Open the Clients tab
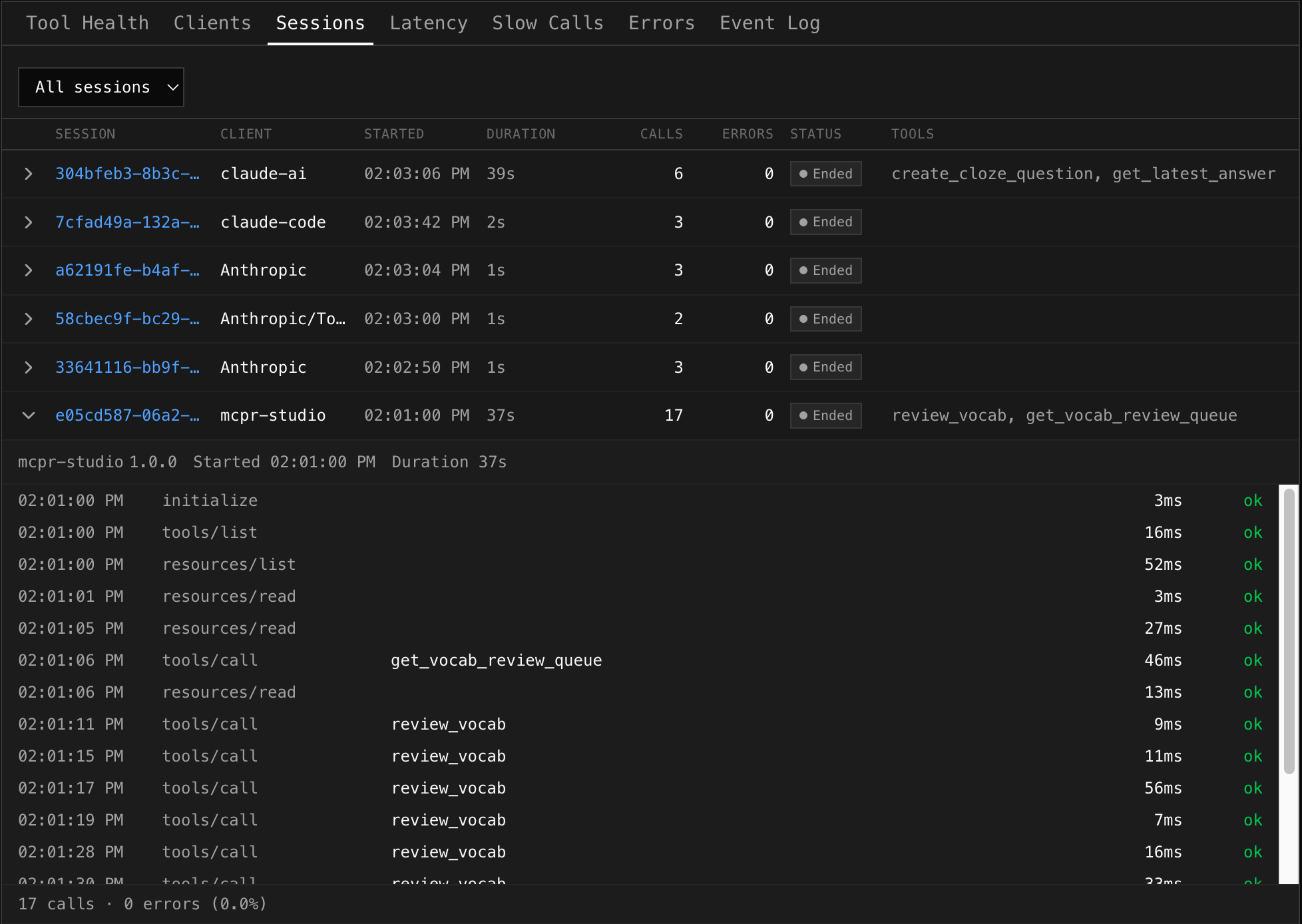1302x924 pixels. pyautogui.click(x=212, y=23)
